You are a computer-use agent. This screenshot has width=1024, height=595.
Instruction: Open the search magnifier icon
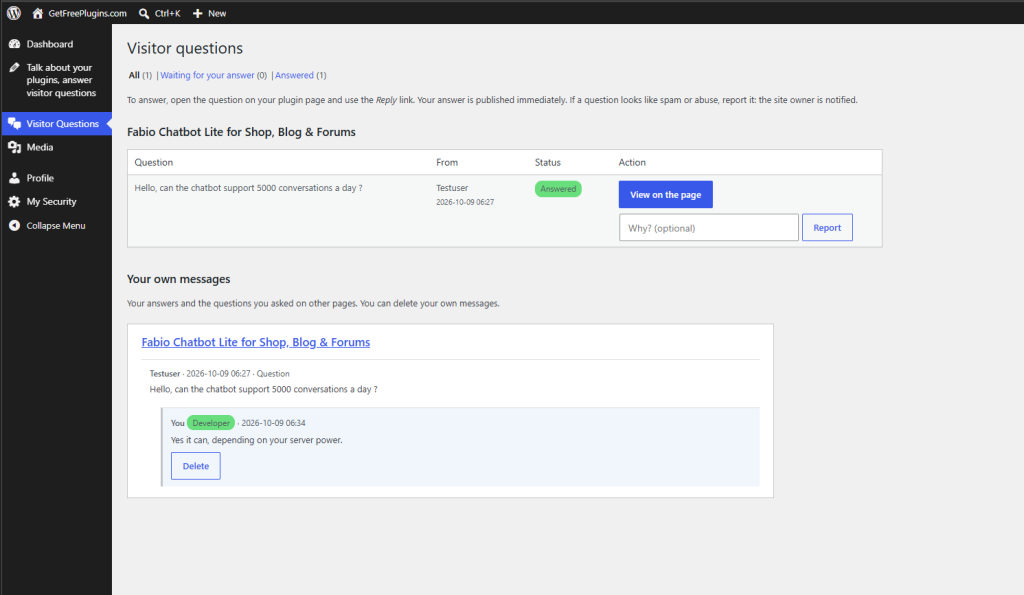pos(144,13)
